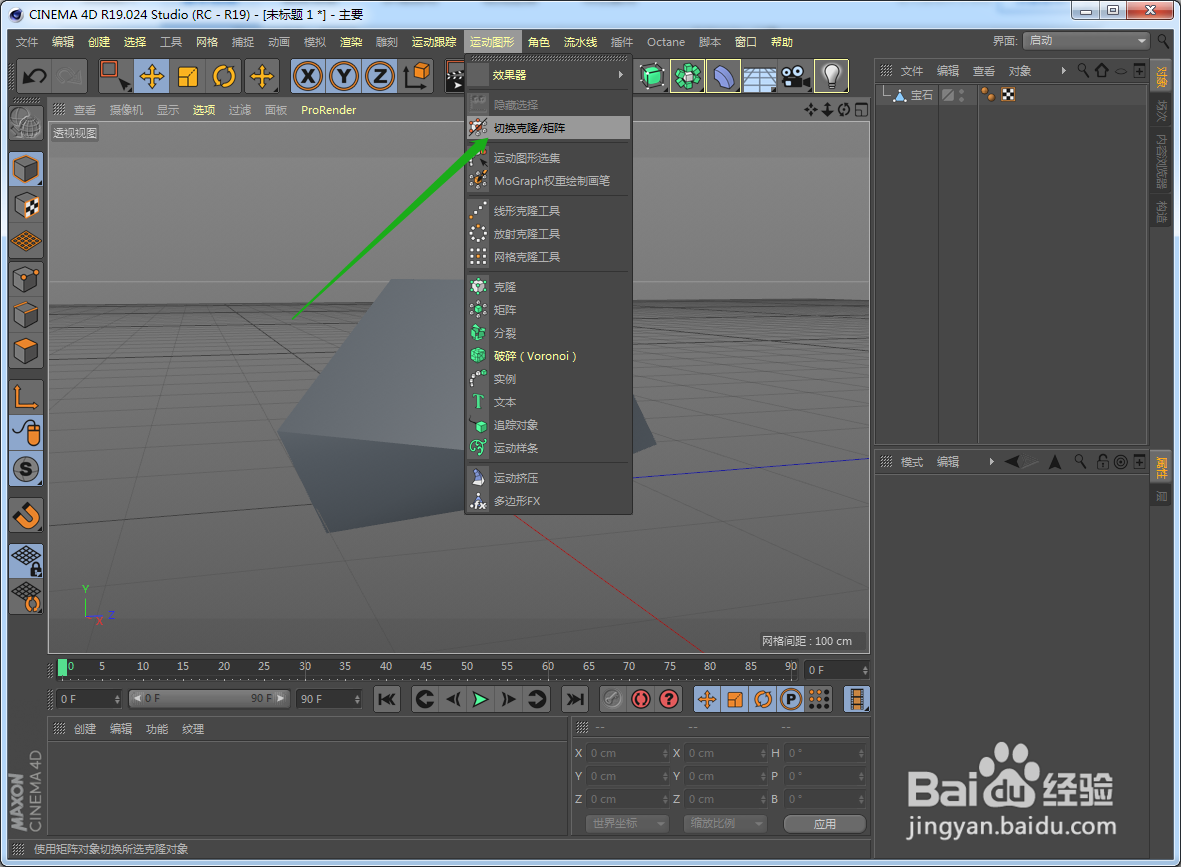Select the Workplane orange grid icon

(x=26, y=241)
